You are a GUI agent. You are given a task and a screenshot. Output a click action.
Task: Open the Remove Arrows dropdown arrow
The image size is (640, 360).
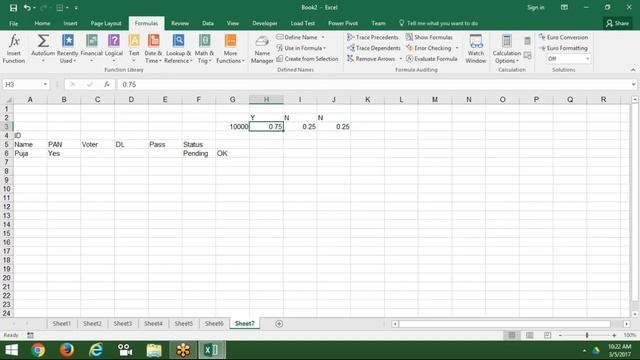click(400, 59)
